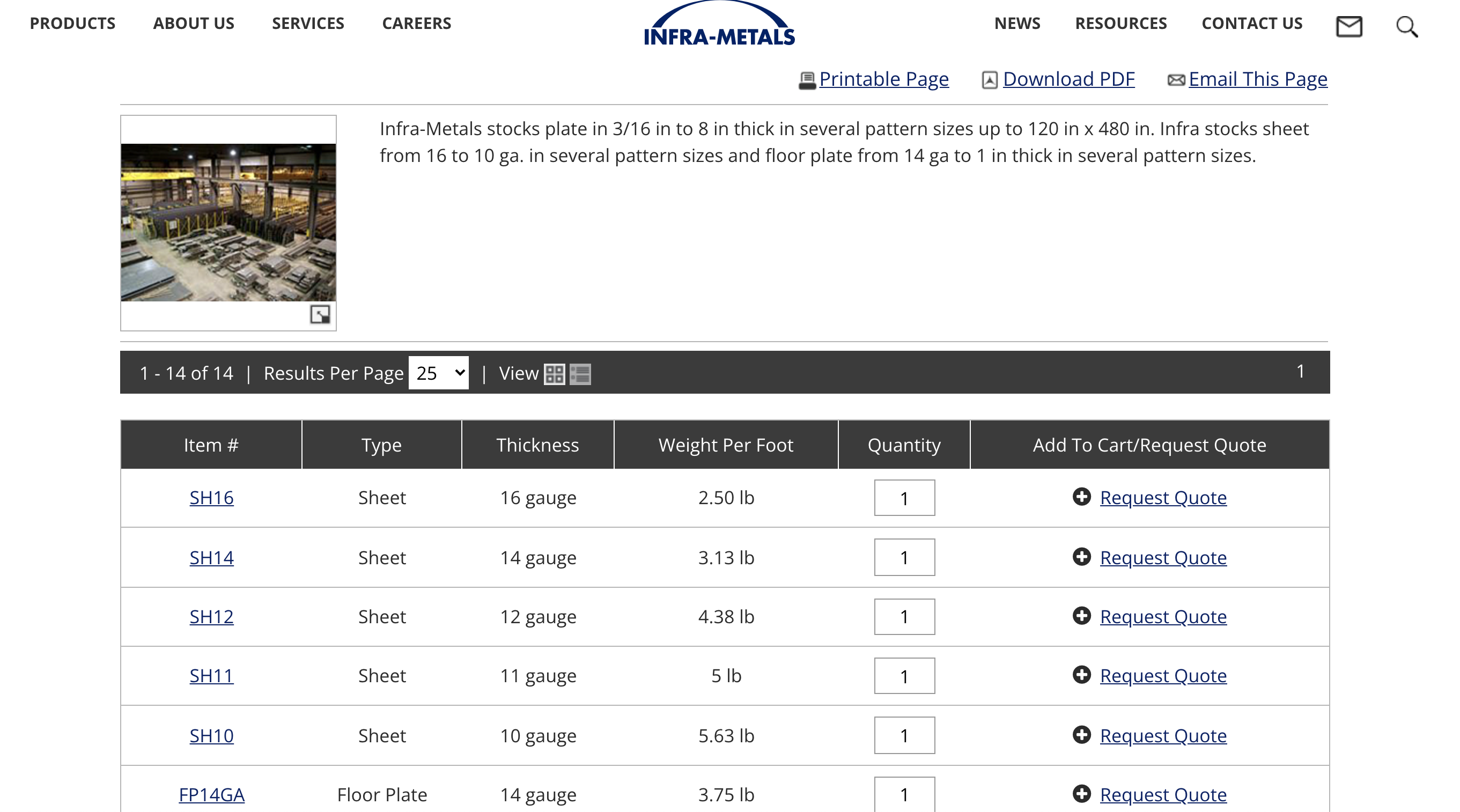
Task: Open the FP14GA floor plate link
Action: 211,794
